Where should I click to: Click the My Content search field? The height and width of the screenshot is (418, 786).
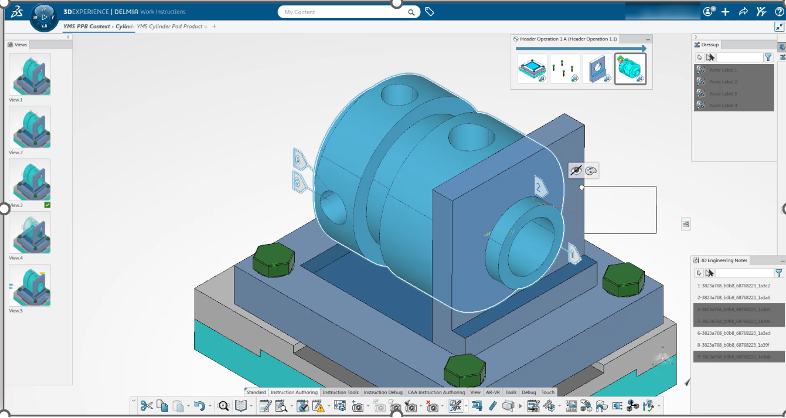pyautogui.click(x=349, y=12)
